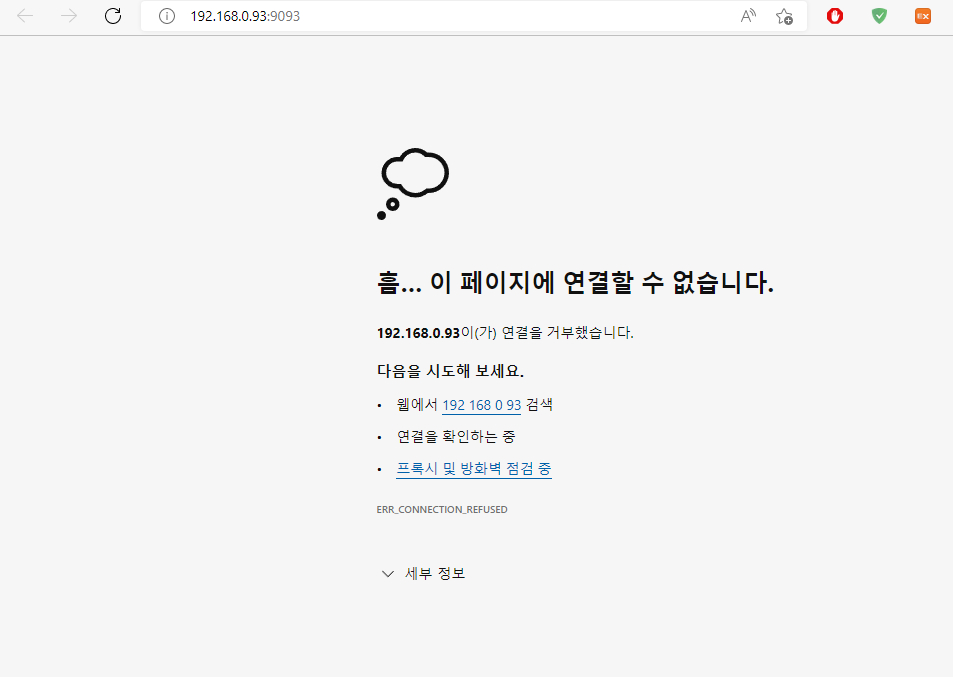Open site information icon in address bar
The width and height of the screenshot is (953, 677).
coord(167,16)
